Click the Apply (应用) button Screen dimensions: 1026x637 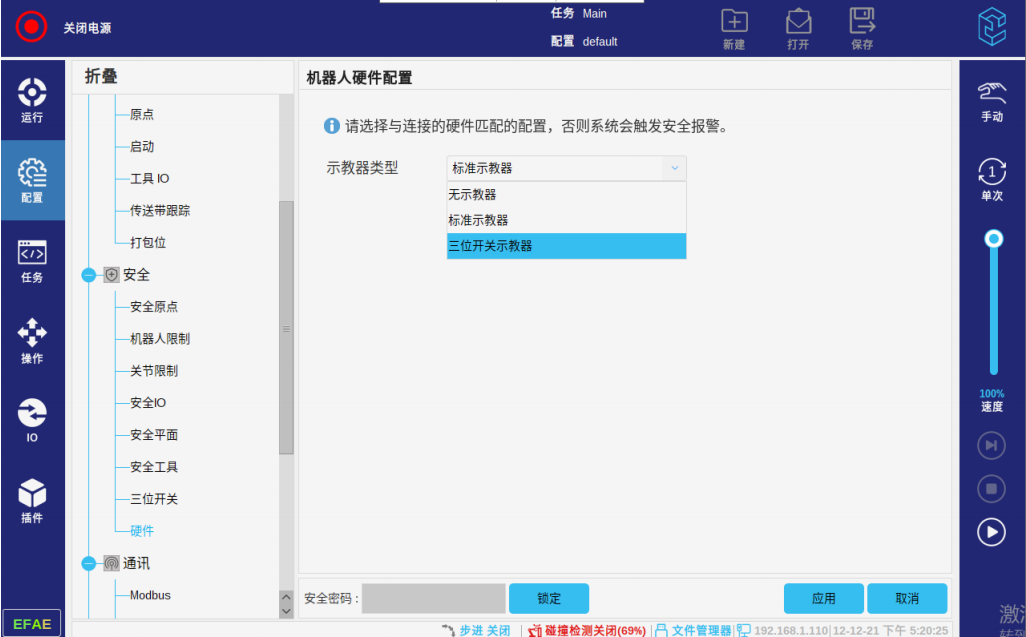pyautogui.click(x=823, y=598)
